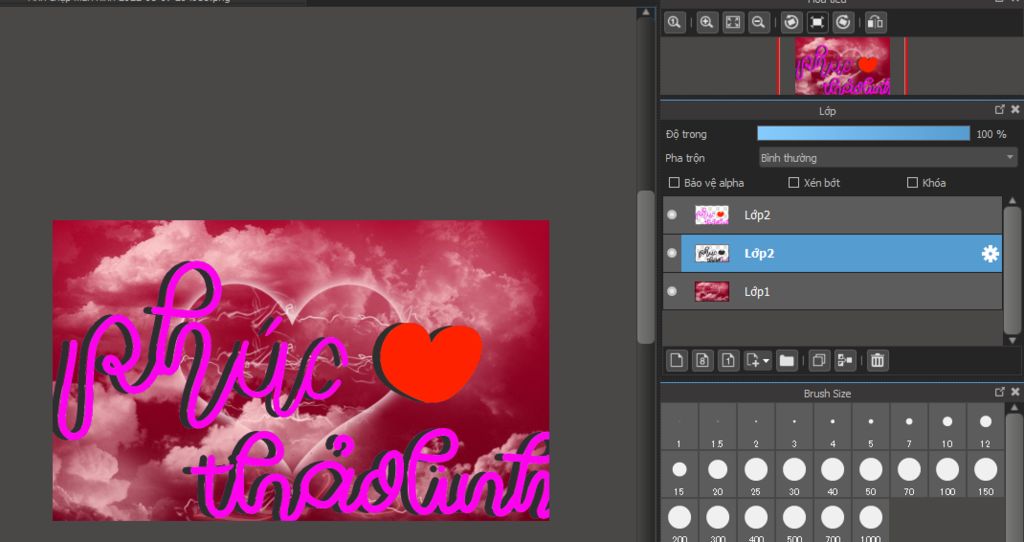Viewport: 1024px width, 542px height.
Task: Float the Lớp panel
Action: [1000, 110]
